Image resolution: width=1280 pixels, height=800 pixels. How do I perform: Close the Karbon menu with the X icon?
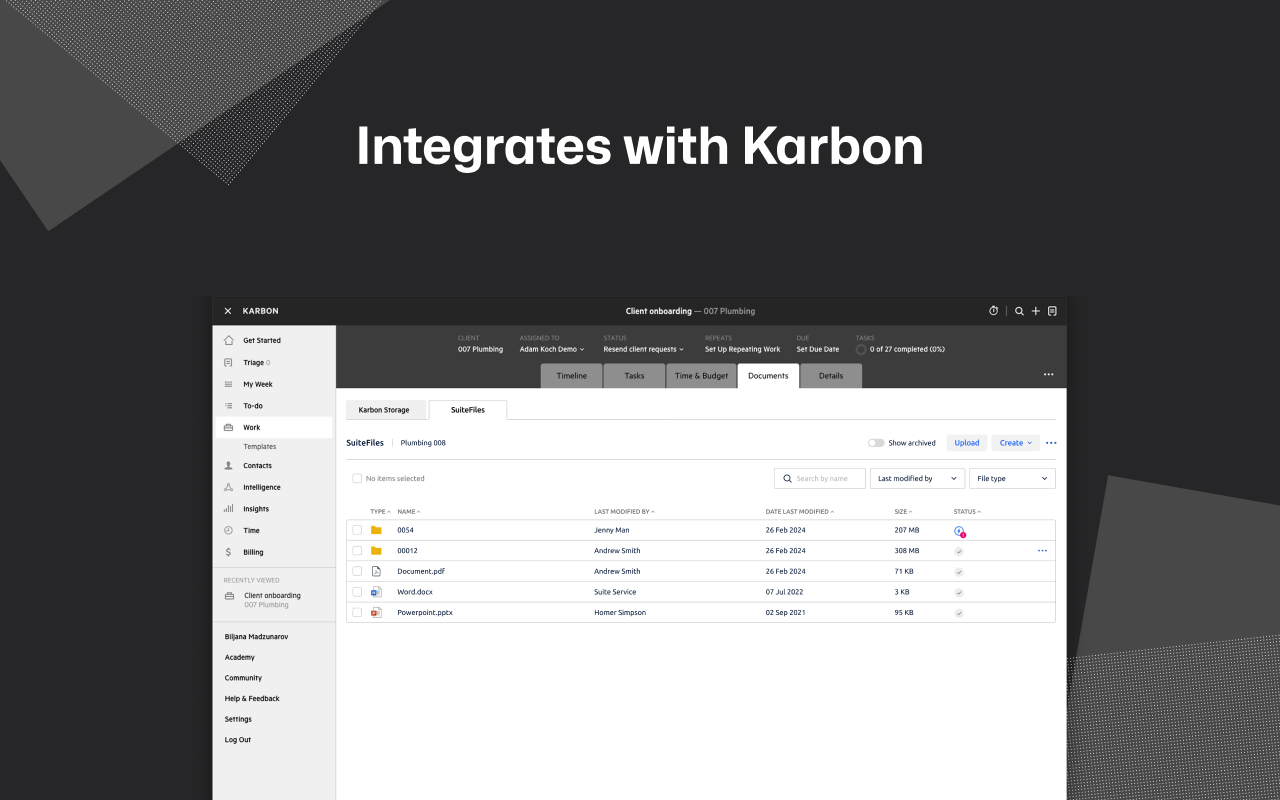(228, 311)
